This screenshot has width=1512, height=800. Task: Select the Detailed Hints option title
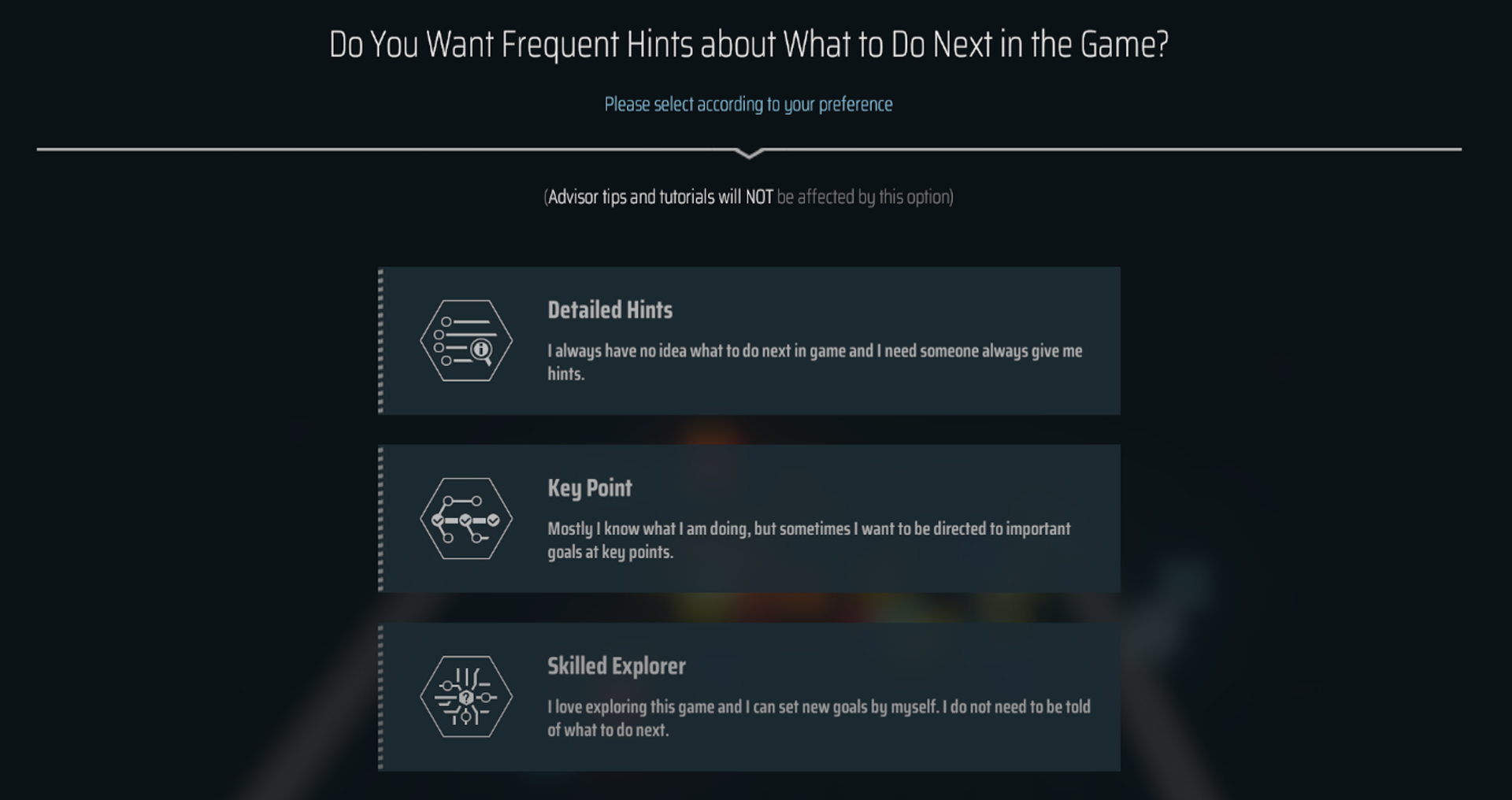point(610,310)
